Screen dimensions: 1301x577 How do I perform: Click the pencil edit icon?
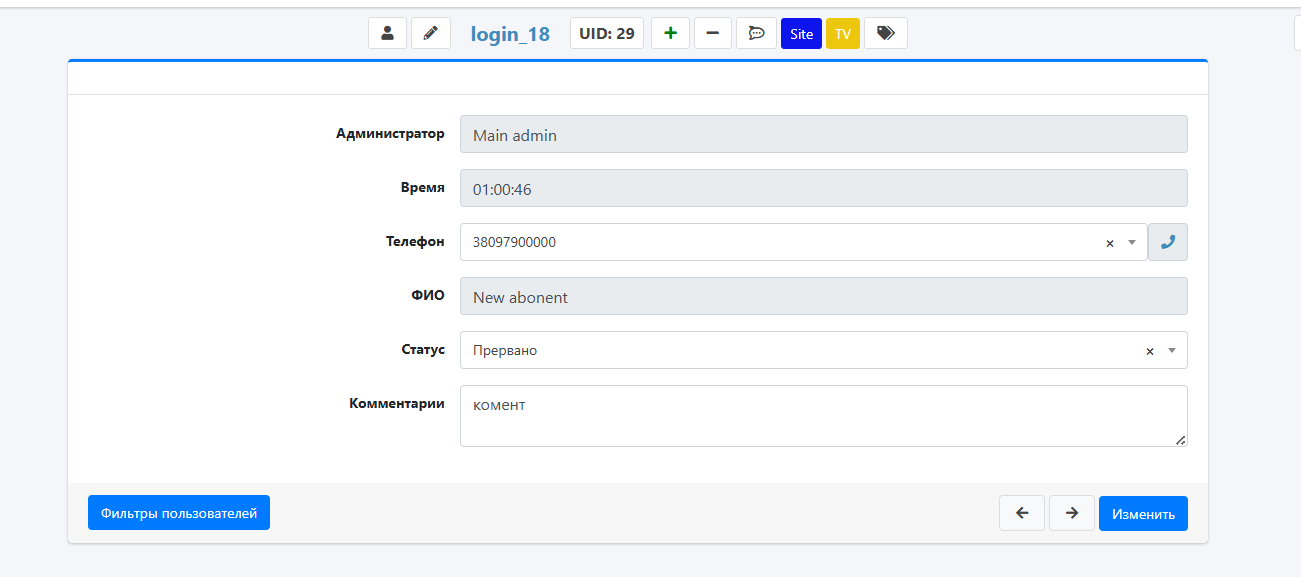click(431, 33)
